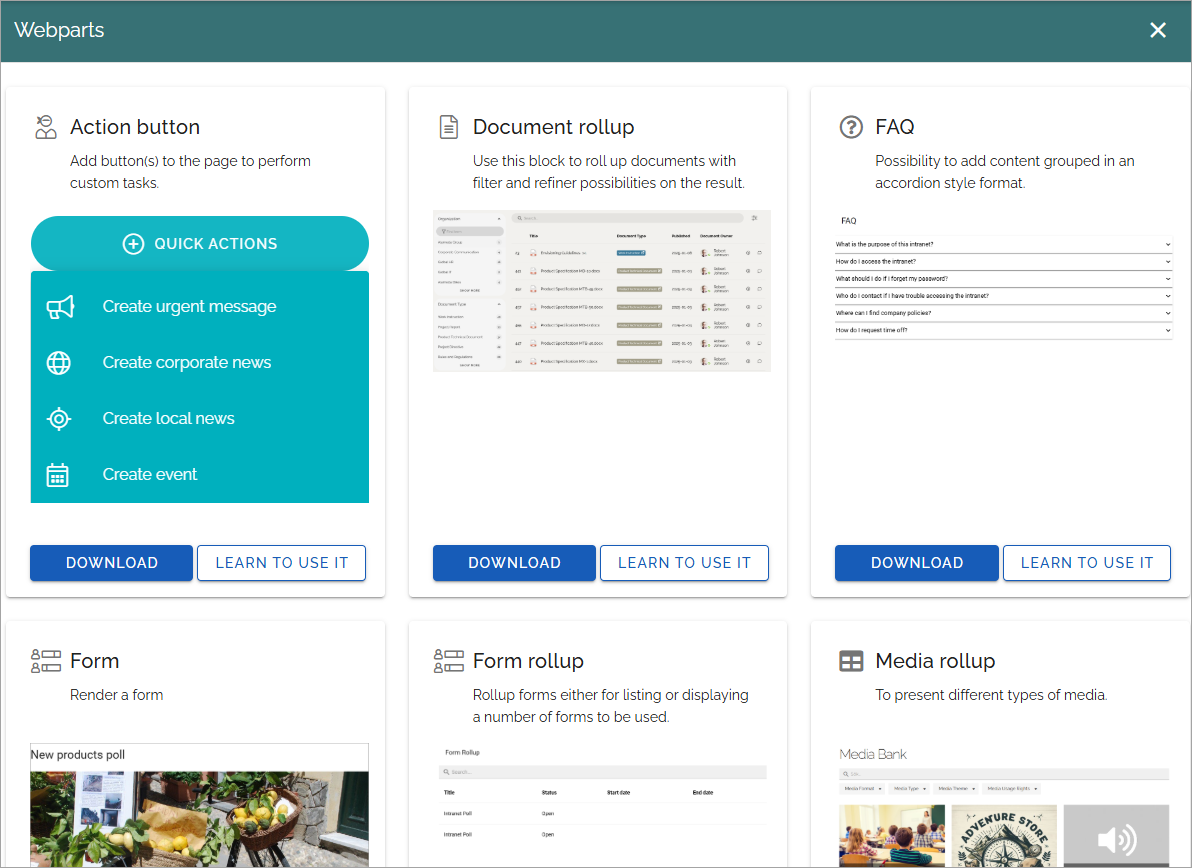This screenshot has height=868, width=1192.
Task: Download the FAQ webpart
Action: pos(917,563)
